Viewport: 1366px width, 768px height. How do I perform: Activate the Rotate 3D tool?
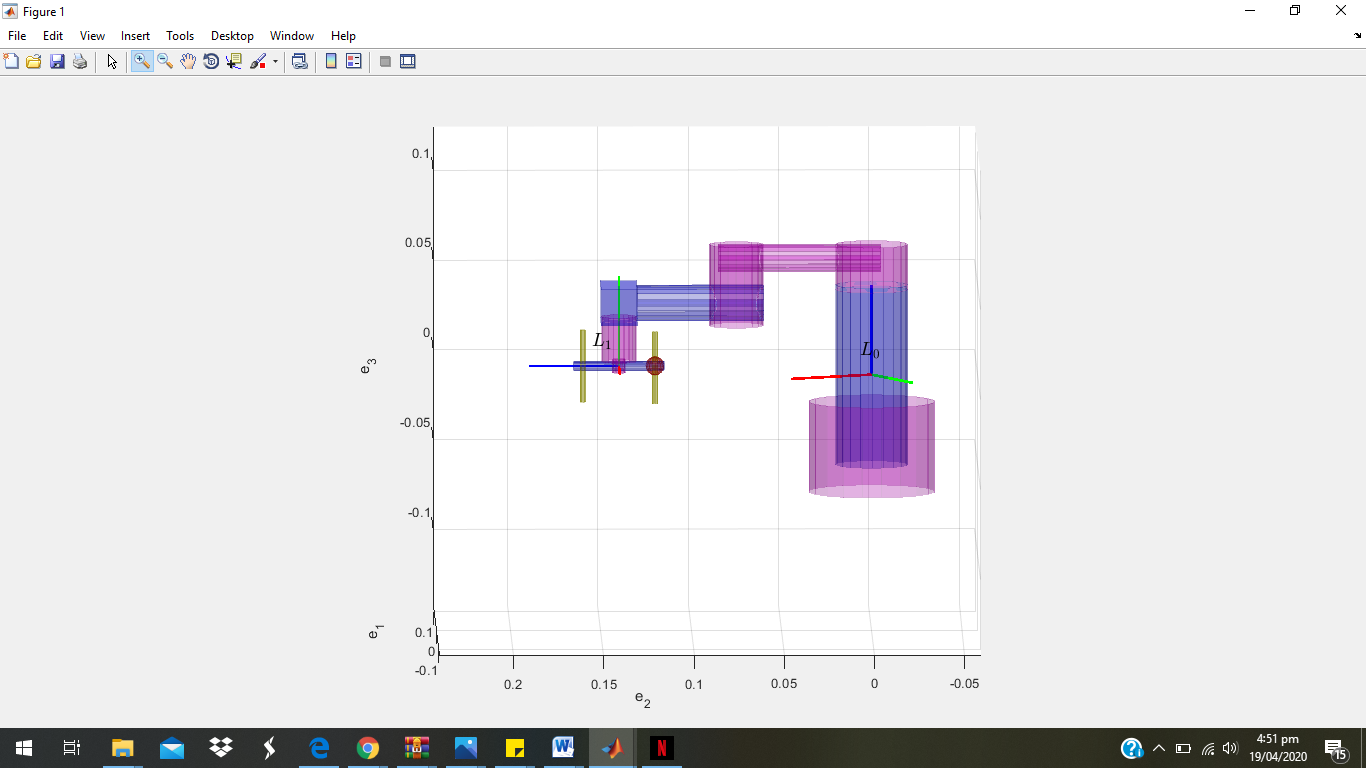(211, 61)
